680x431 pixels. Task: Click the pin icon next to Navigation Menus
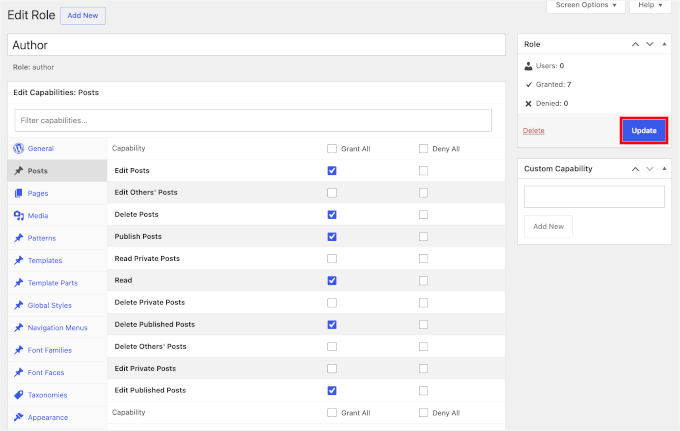click(x=19, y=327)
